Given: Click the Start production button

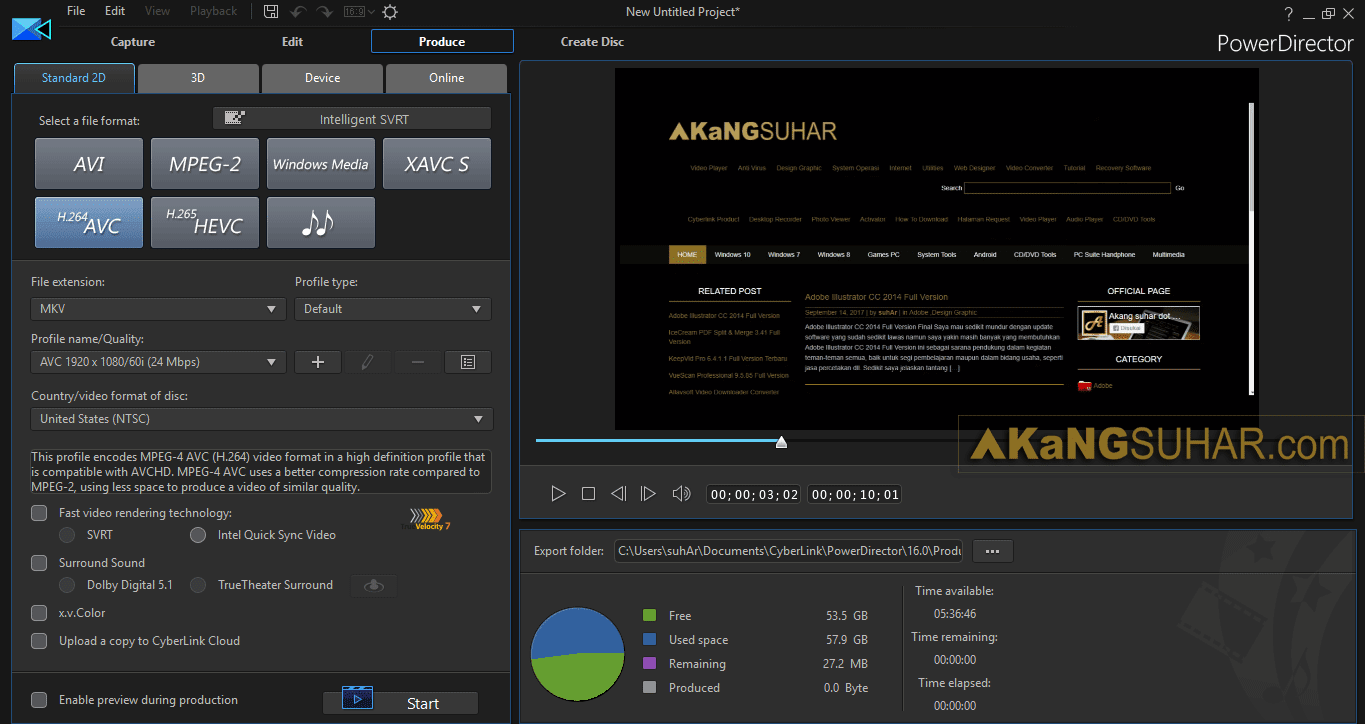Looking at the screenshot, I should 400,703.
